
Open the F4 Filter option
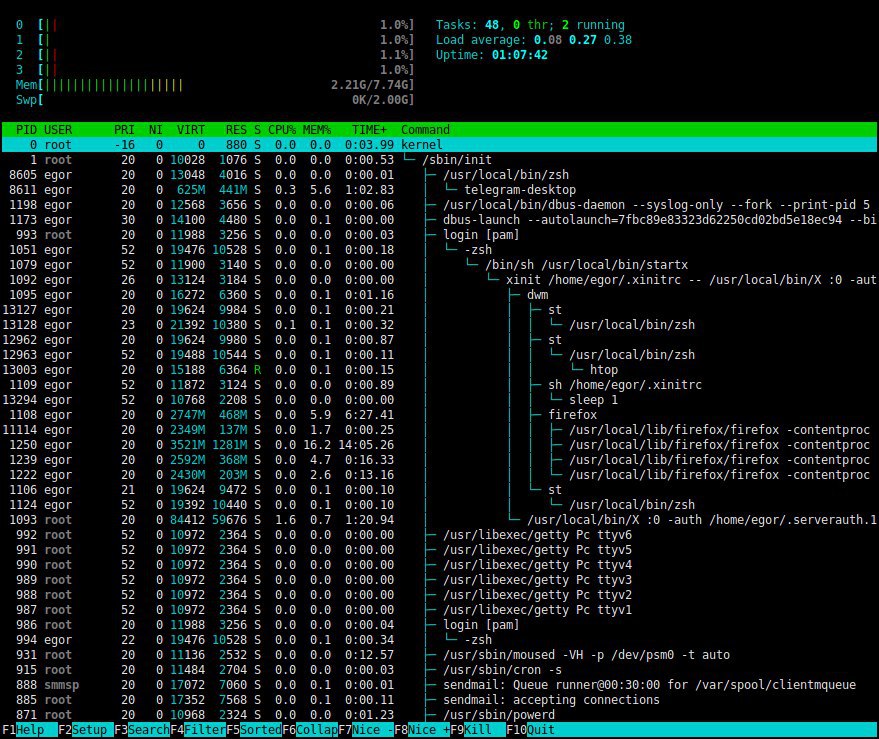198,729
